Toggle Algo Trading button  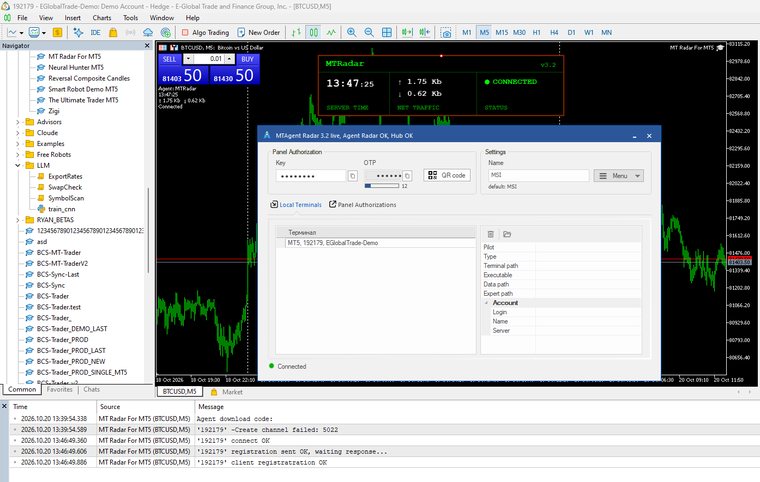tap(205, 32)
